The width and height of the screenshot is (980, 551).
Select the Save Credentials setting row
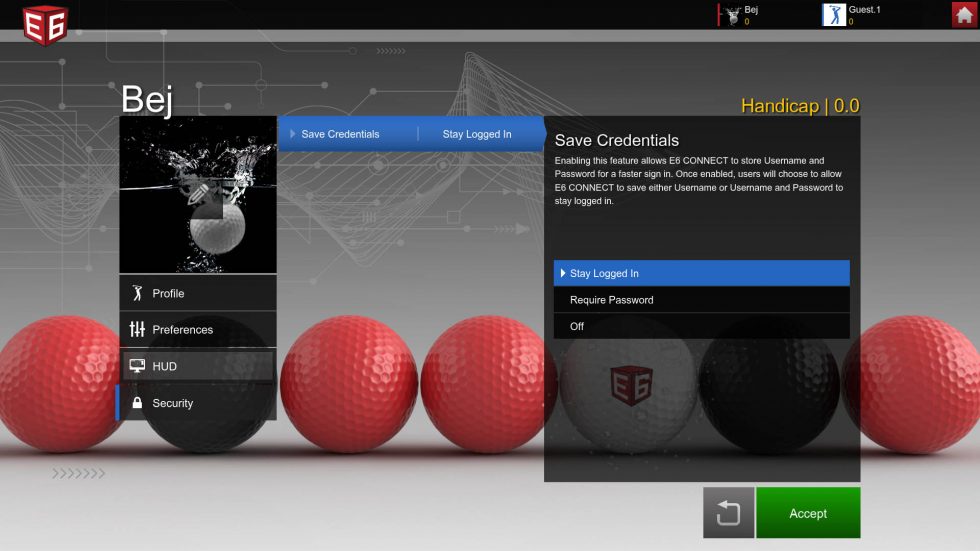(x=411, y=134)
